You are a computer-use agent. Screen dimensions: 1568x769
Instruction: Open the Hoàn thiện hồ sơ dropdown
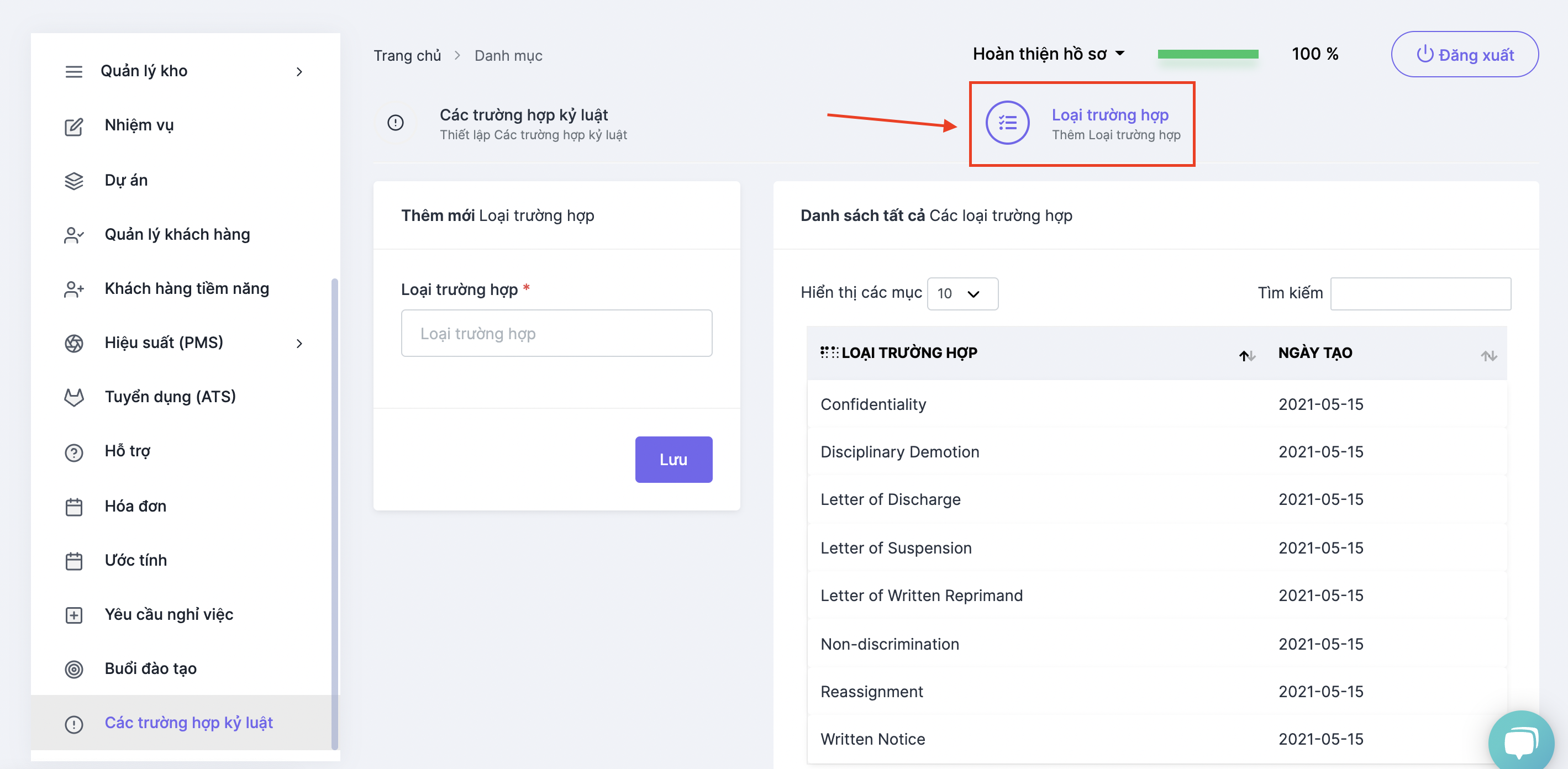pyautogui.click(x=1048, y=54)
